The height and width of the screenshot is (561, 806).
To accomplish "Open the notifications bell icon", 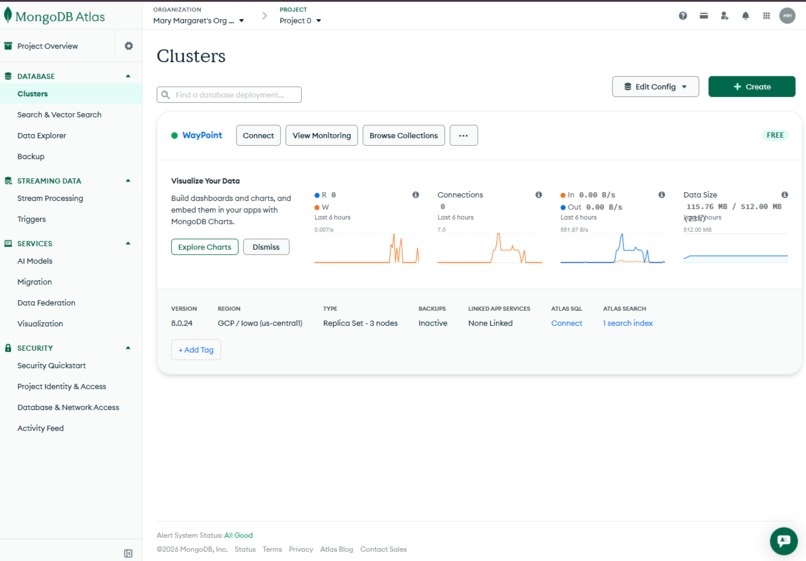I will (x=745, y=16).
